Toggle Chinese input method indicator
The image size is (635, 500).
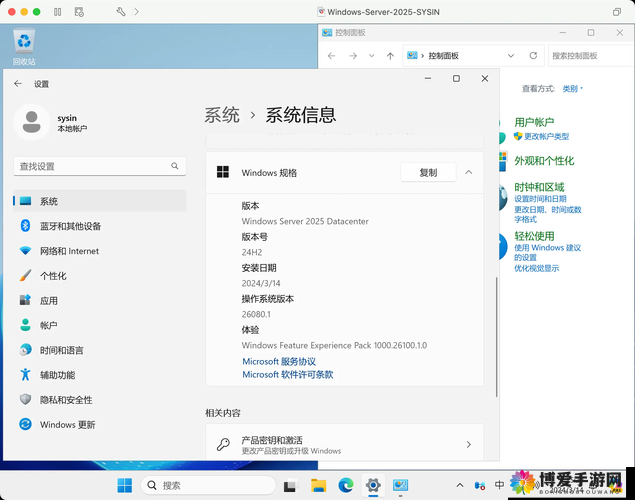click(499, 485)
